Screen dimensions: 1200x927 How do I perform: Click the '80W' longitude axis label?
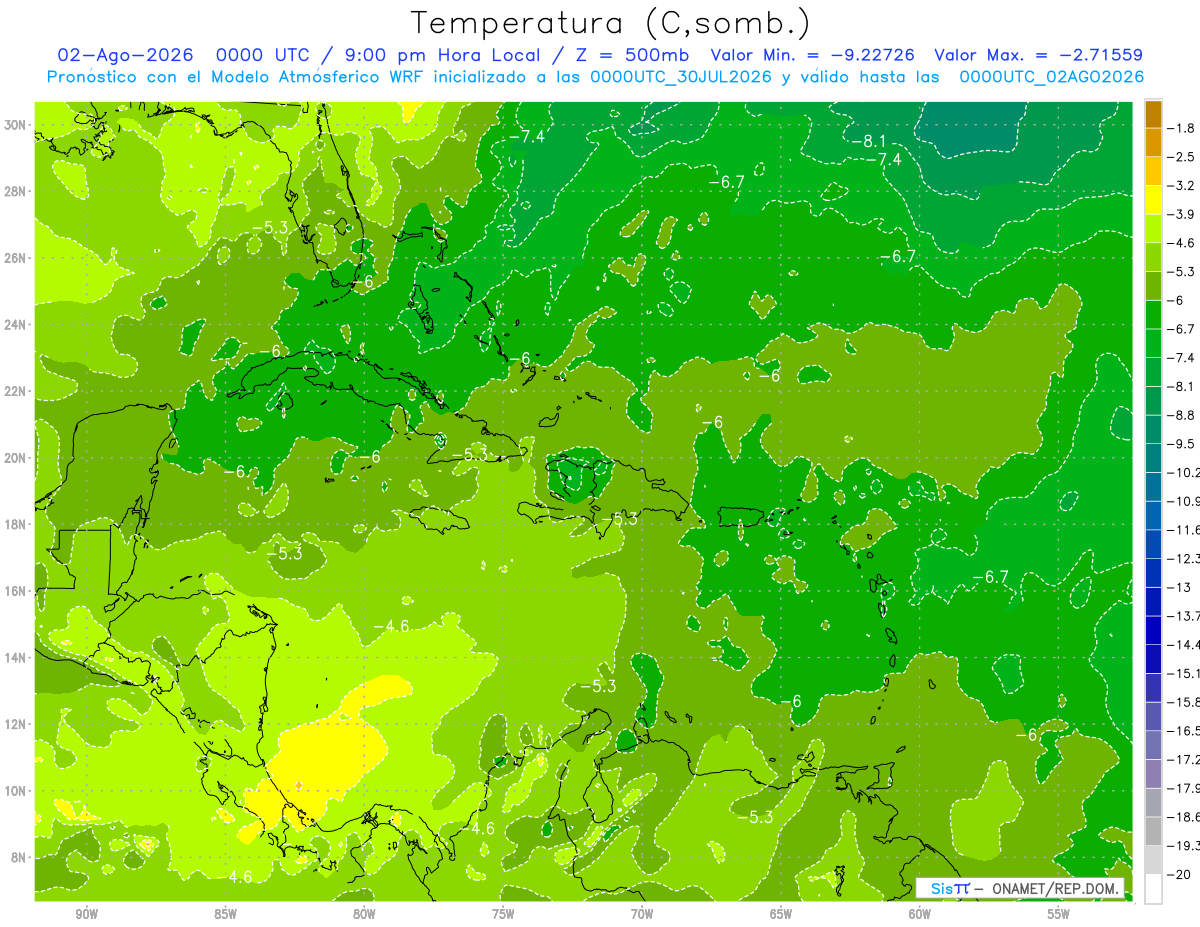[364, 913]
